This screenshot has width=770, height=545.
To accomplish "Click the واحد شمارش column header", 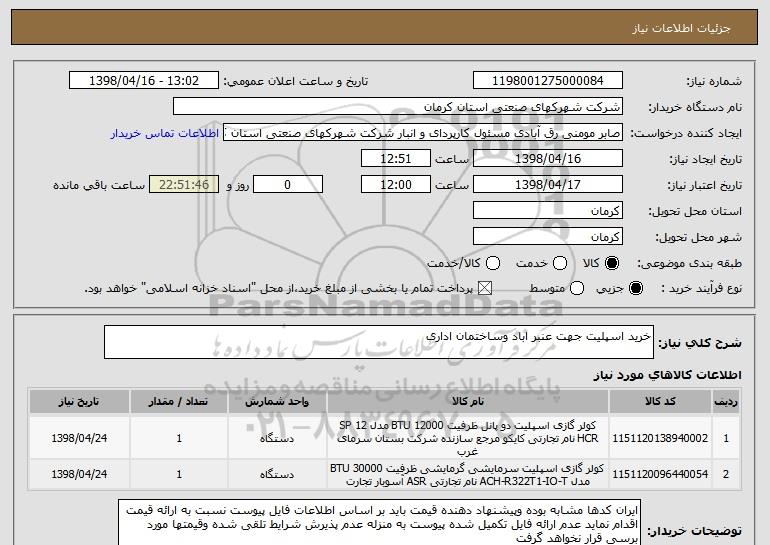I will 277,402.
